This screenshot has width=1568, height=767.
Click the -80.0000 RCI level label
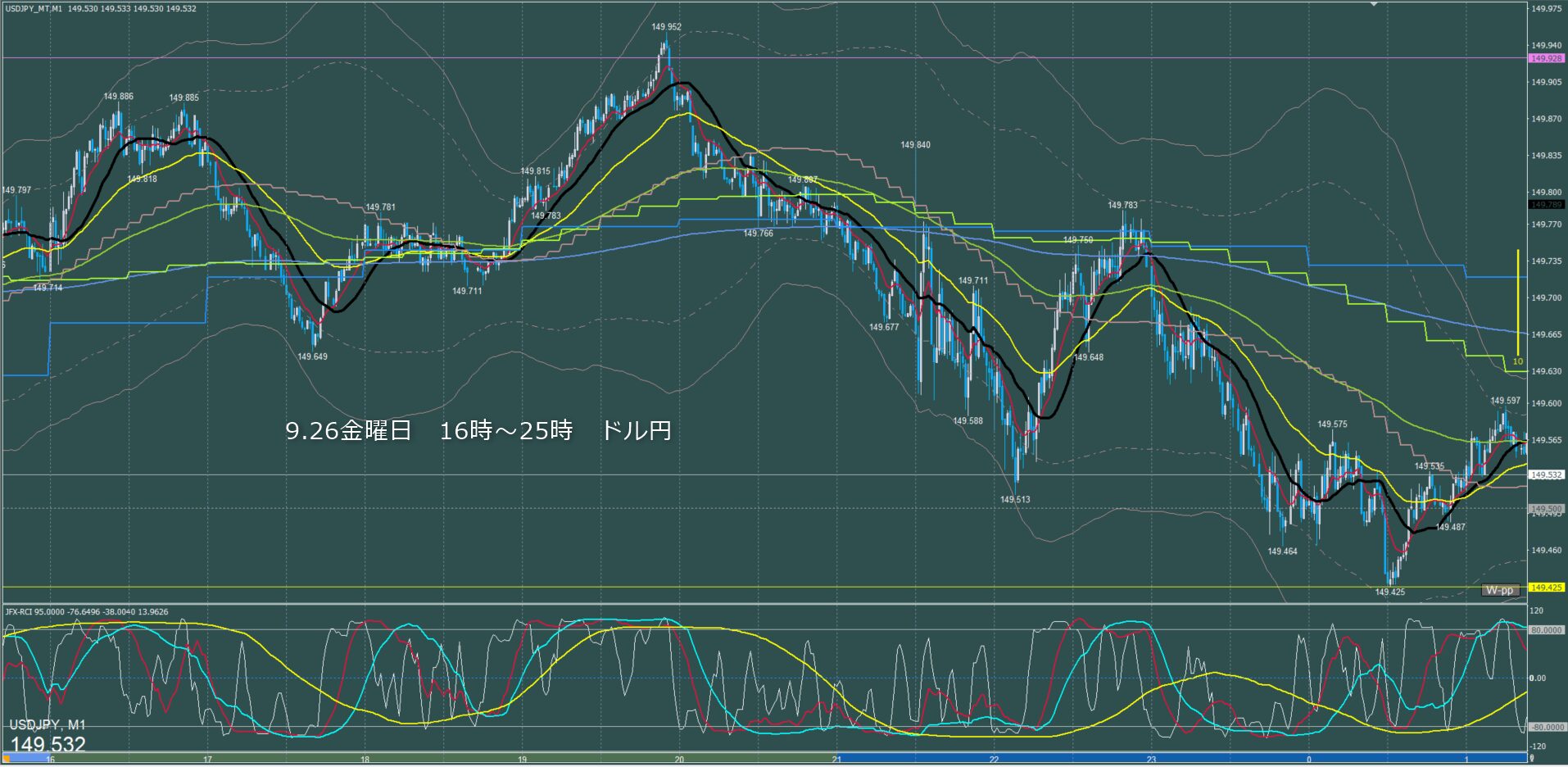1546,727
